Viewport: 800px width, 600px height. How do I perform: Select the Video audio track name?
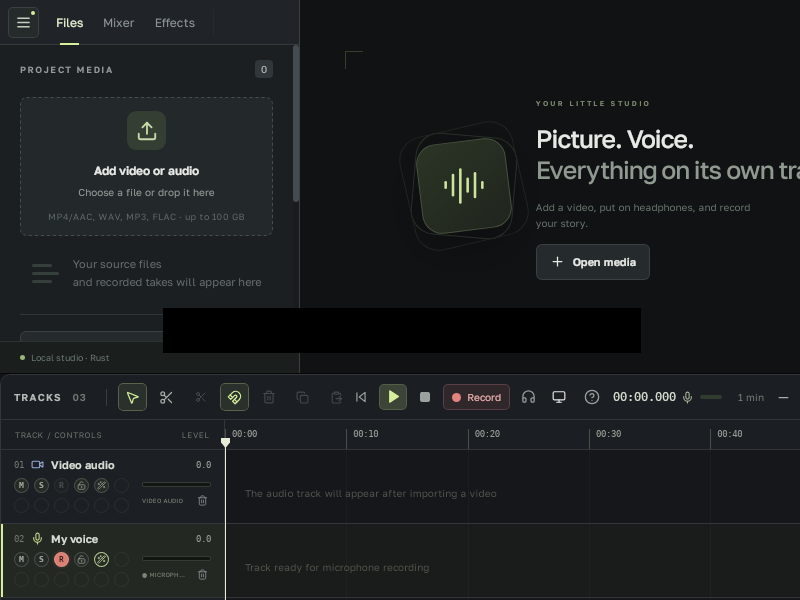pyautogui.click(x=83, y=465)
